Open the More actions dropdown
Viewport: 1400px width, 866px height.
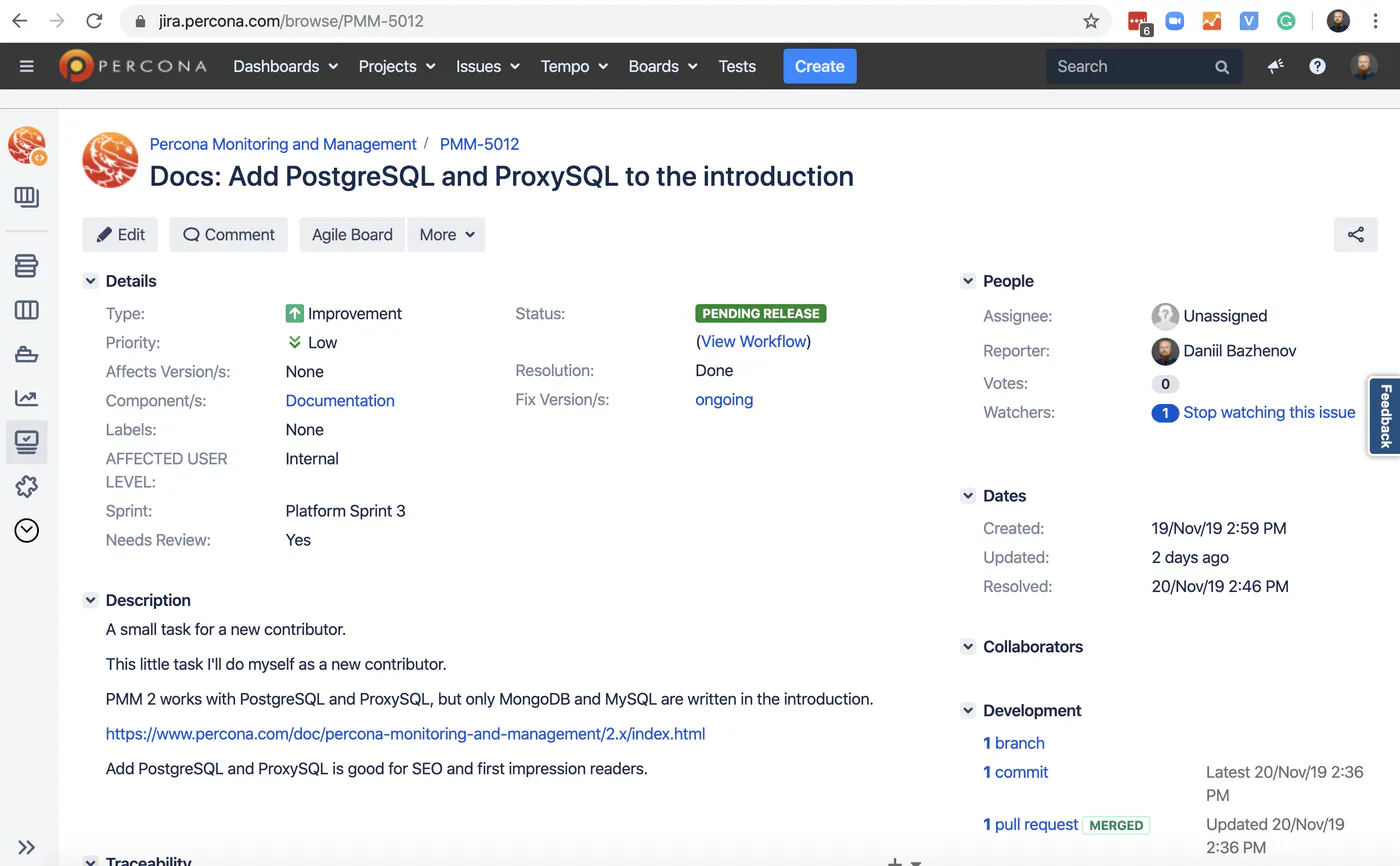446,234
